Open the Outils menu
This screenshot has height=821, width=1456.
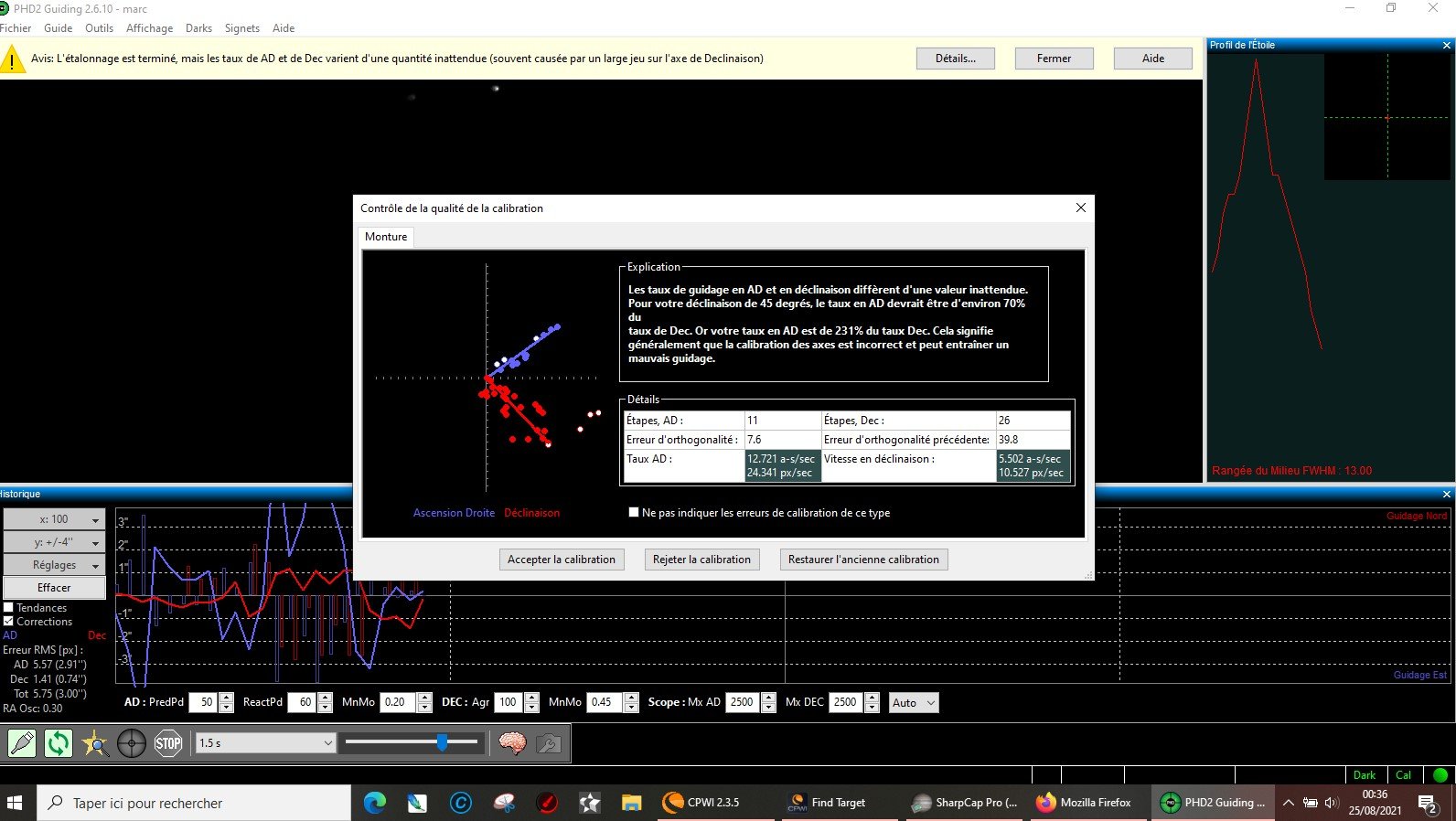coord(99,28)
